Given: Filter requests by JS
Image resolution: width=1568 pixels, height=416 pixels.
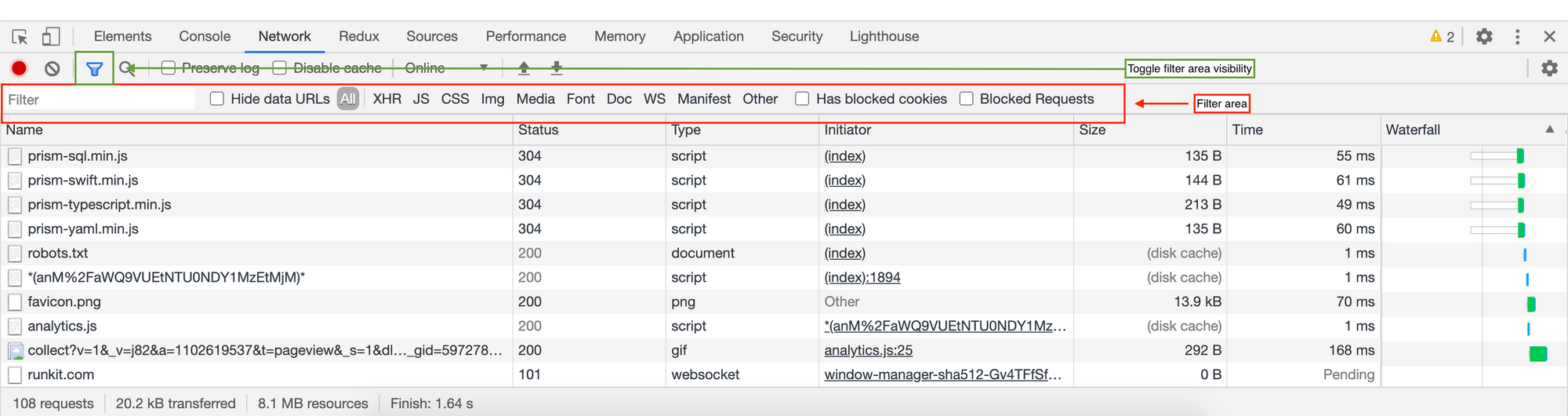Looking at the screenshot, I should point(421,99).
